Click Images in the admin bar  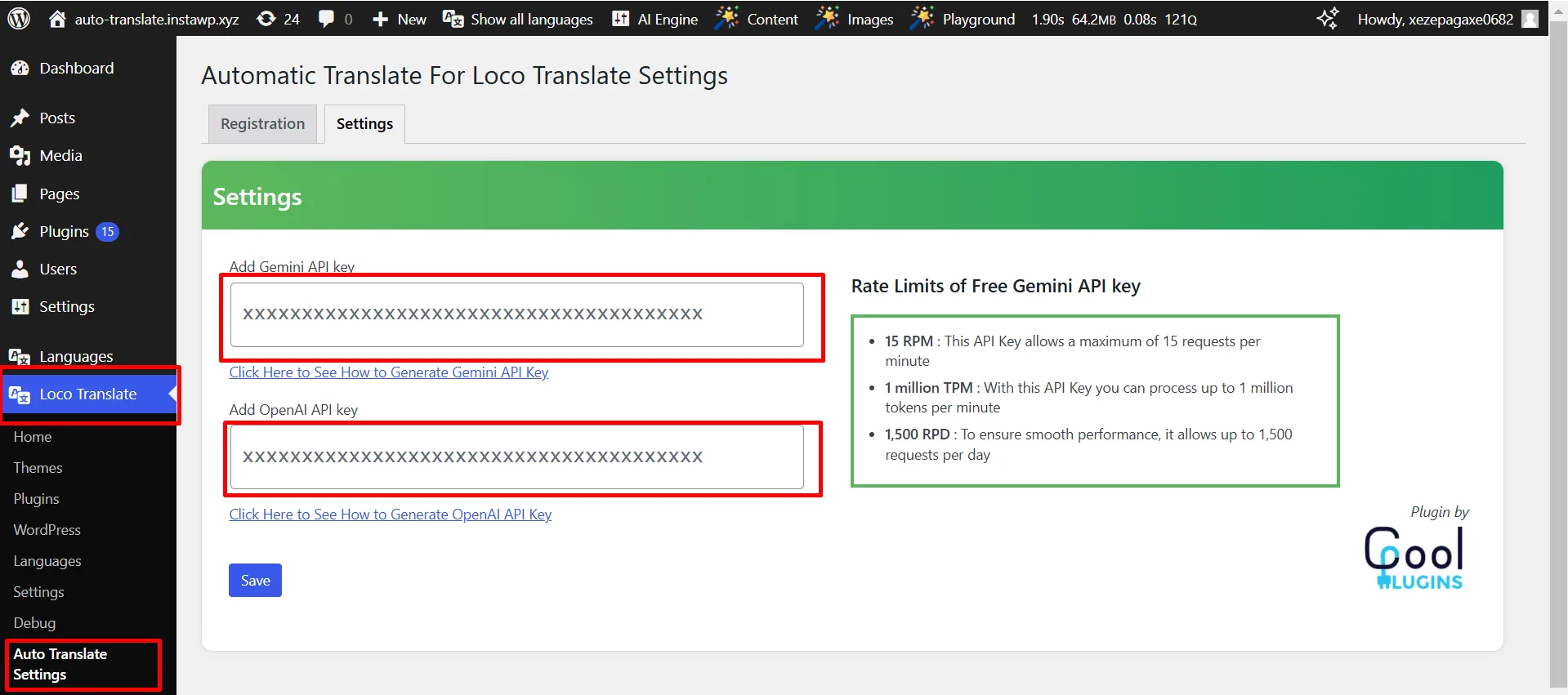[x=870, y=19]
